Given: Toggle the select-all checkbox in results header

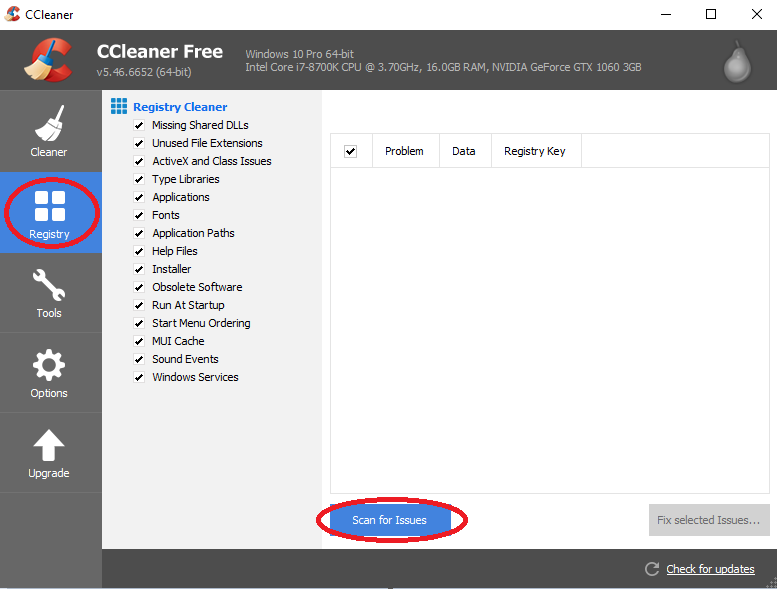Looking at the screenshot, I should [x=350, y=151].
